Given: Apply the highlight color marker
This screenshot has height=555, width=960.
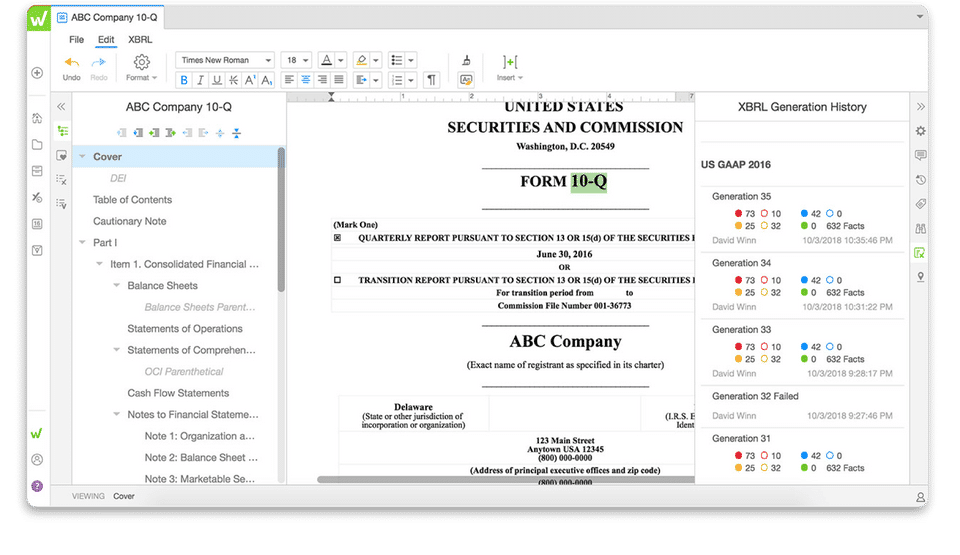Looking at the screenshot, I should click(x=362, y=60).
